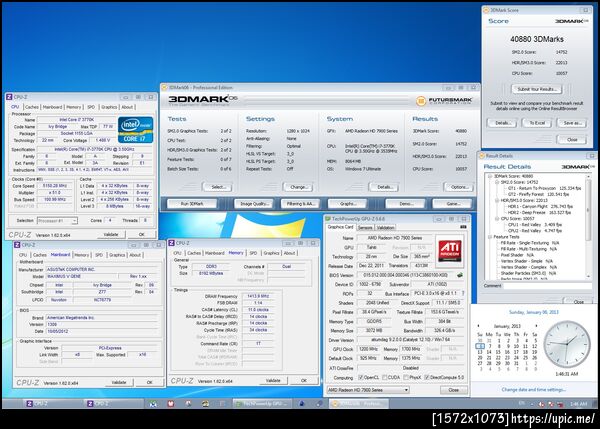
Task: Toggle the CUDA checkbox in GPU-Z
Action: click(385, 377)
